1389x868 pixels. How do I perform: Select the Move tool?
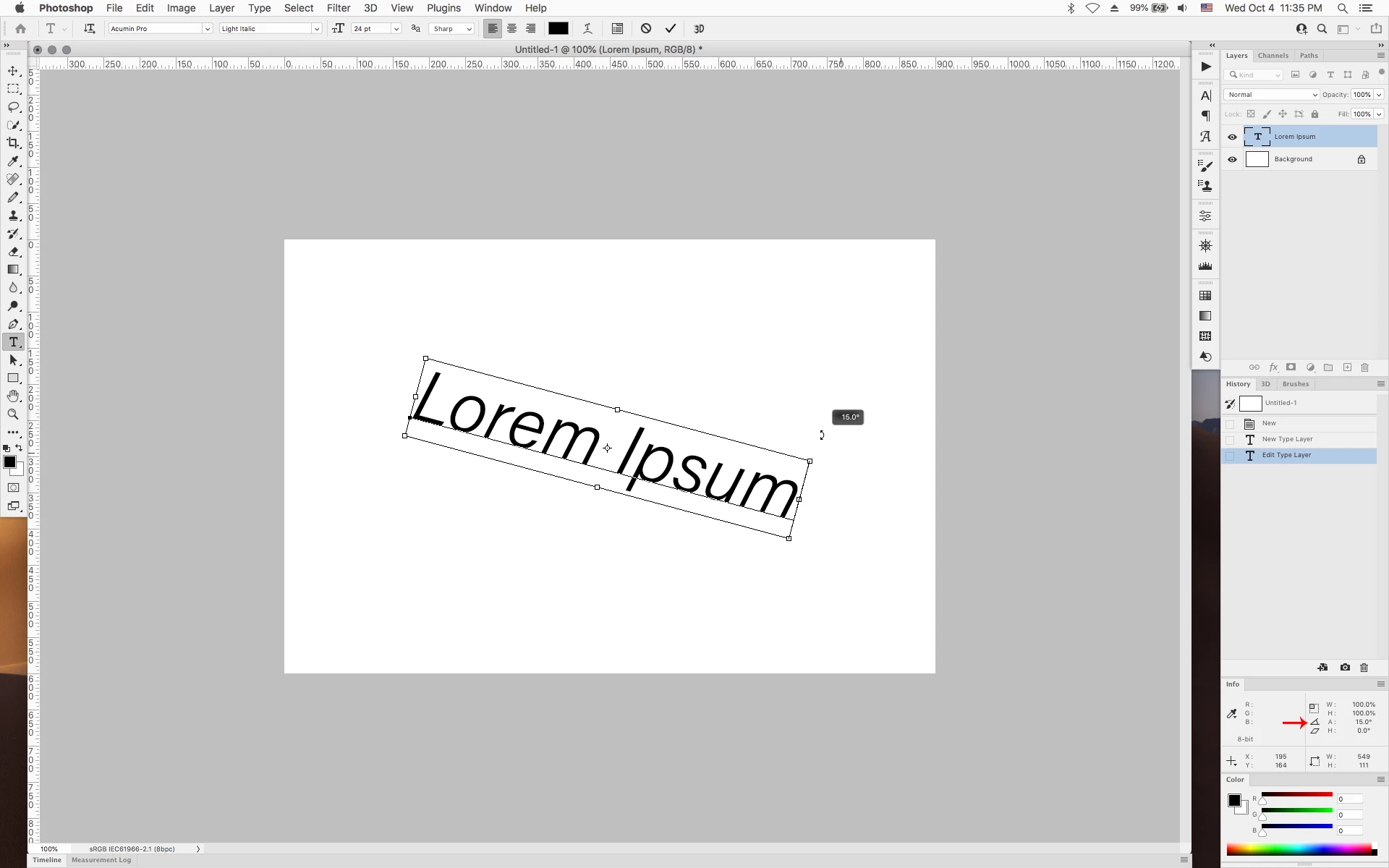[13, 71]
